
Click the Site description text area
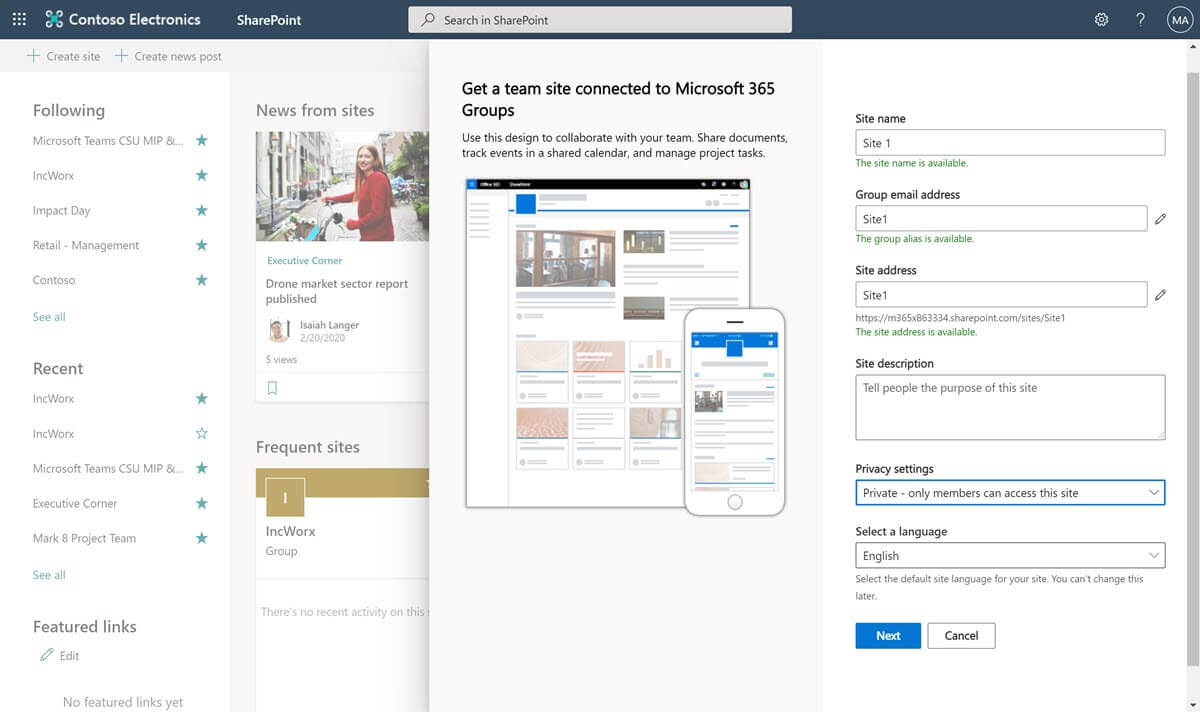coord(1010,407)
